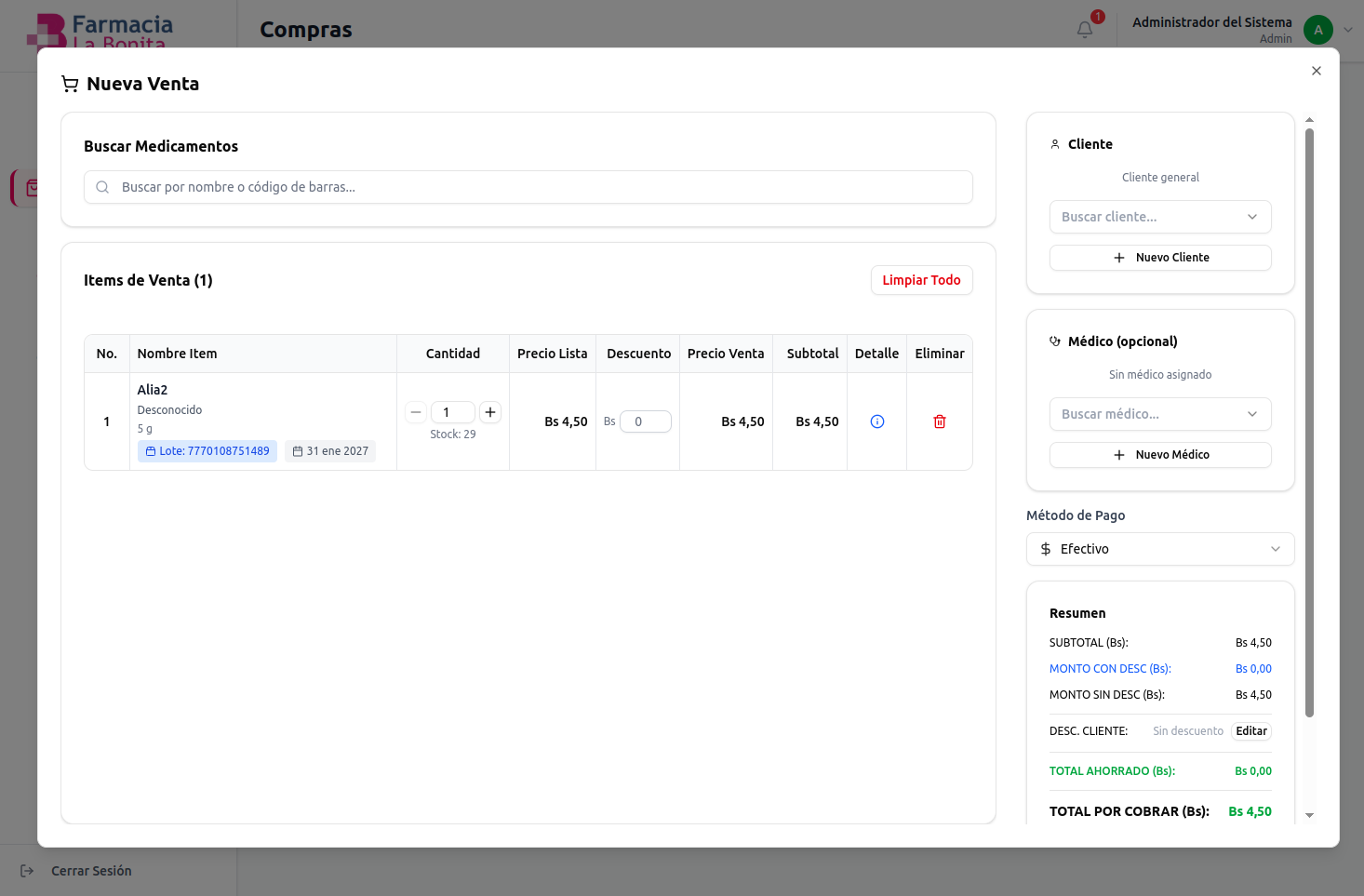Image resolution: width=1364 pixels, height=896 pixels.
Task: Open the Método de Pago Efectivo dropdown
Action: [x=1159, y=549]
